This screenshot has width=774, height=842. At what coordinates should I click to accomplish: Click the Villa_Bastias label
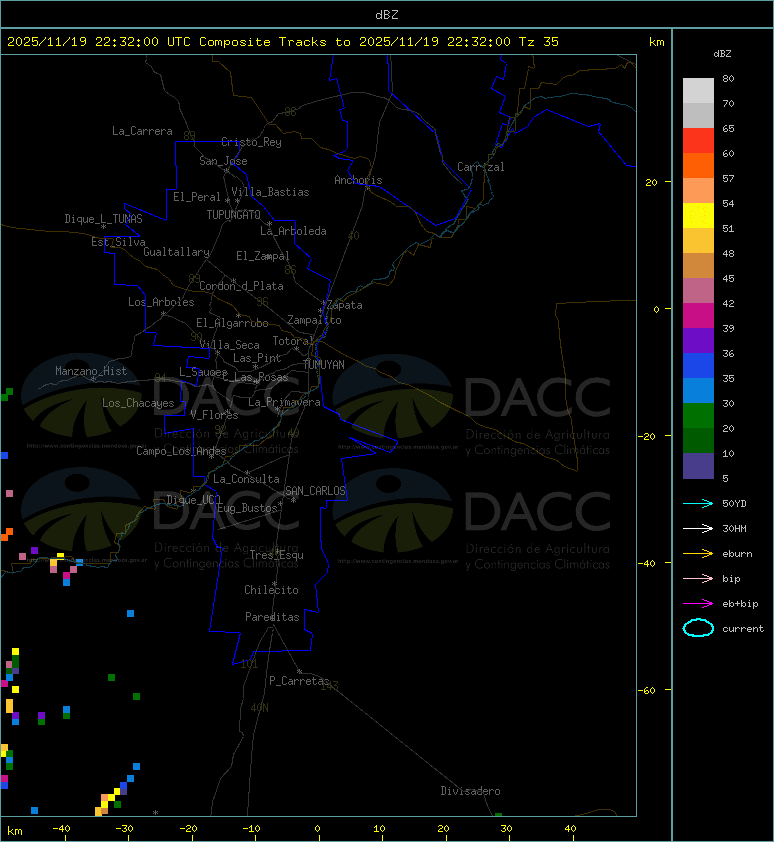click(271, 192)
